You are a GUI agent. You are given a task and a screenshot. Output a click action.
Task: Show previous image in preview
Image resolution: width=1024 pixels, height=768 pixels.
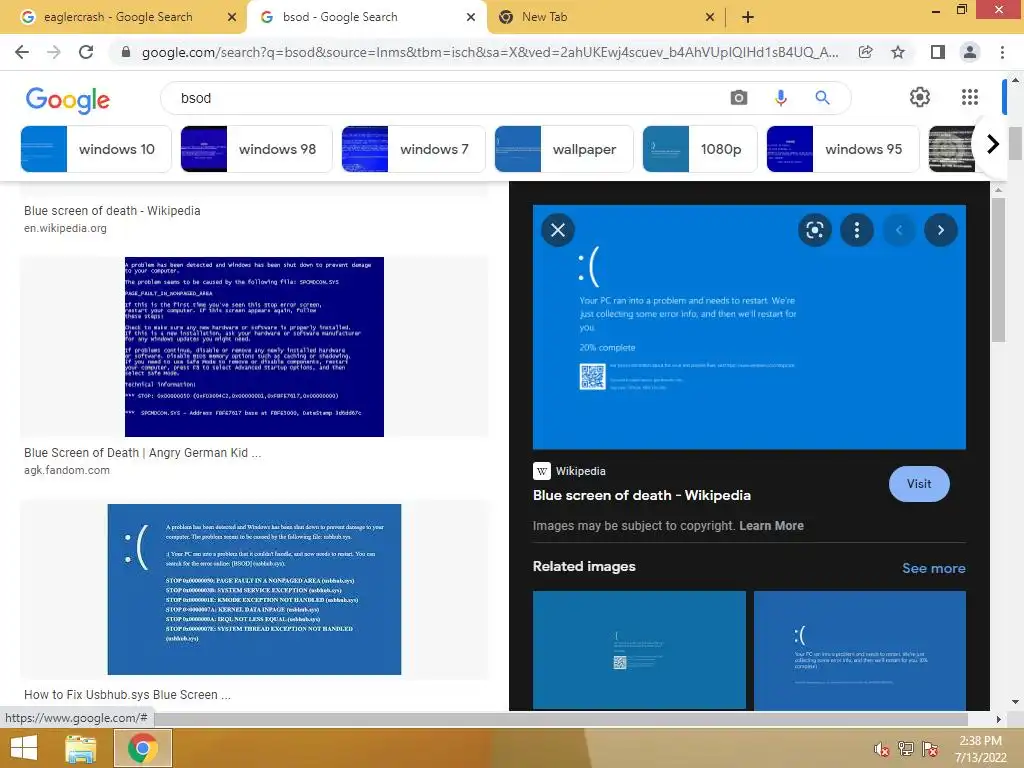[899, 230]
